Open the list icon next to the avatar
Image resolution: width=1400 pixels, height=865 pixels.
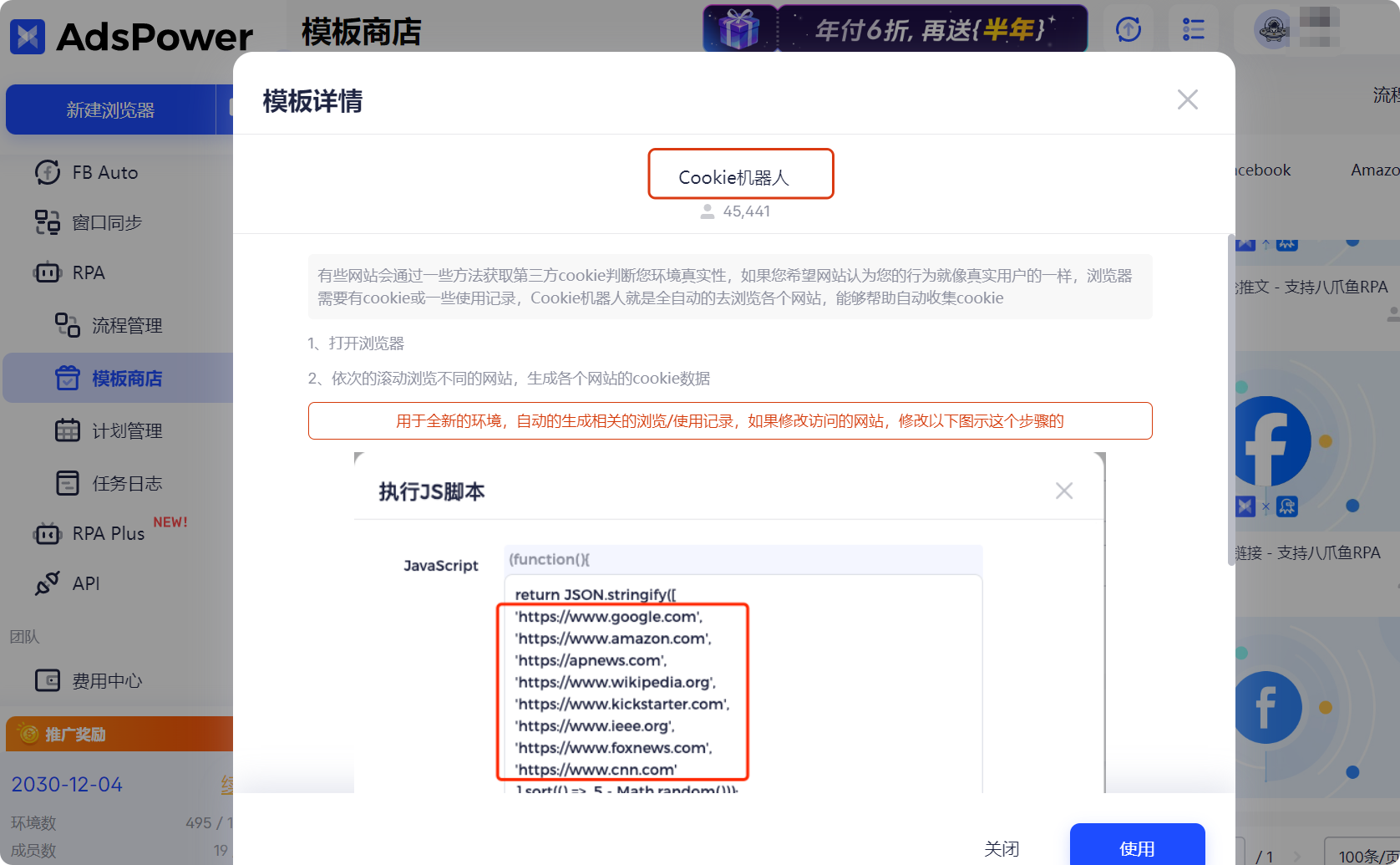[x=1194, y=29]
